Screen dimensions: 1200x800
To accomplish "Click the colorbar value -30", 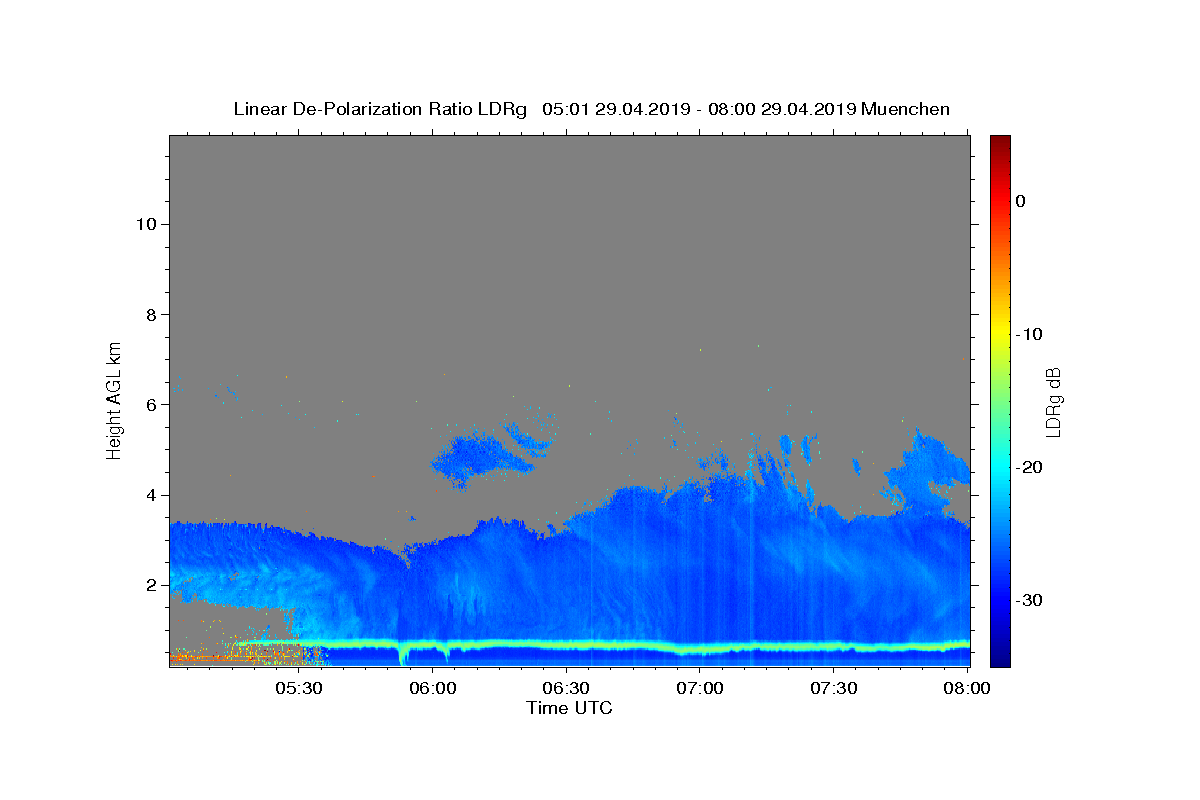I will pyautogui.click(x=1030, y=600).
